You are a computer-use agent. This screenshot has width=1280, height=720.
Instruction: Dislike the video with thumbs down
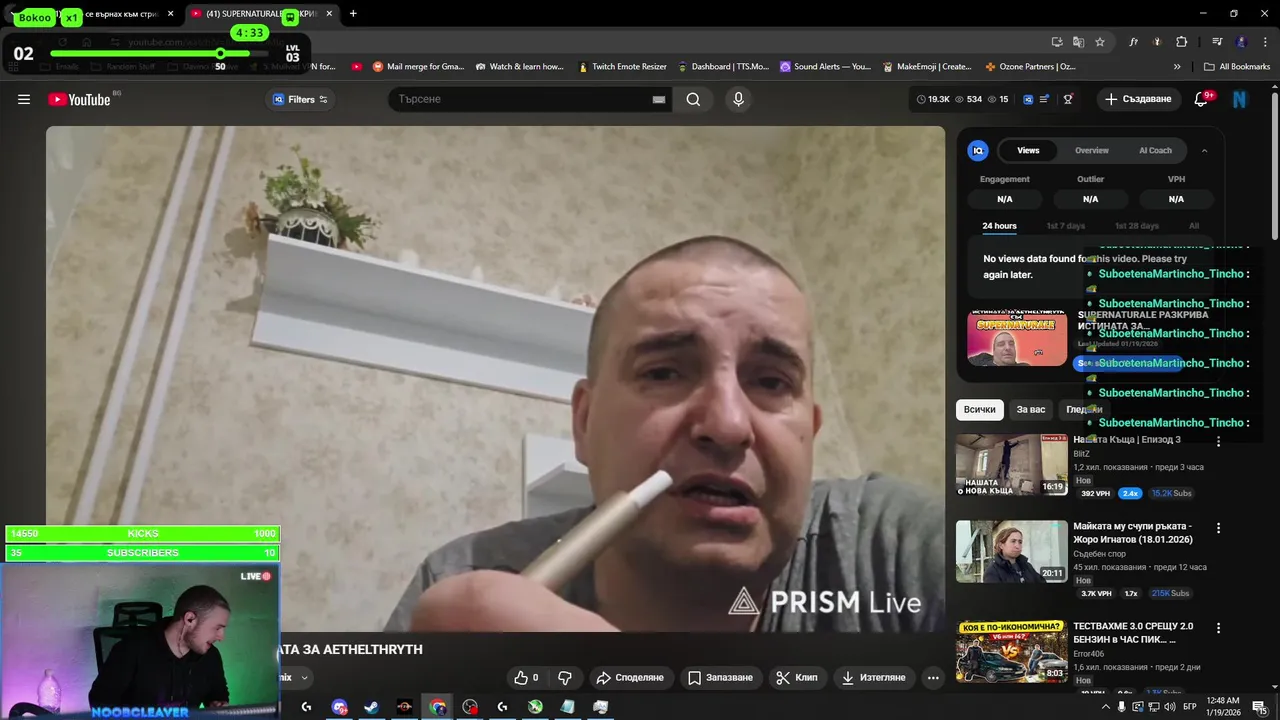565,677
